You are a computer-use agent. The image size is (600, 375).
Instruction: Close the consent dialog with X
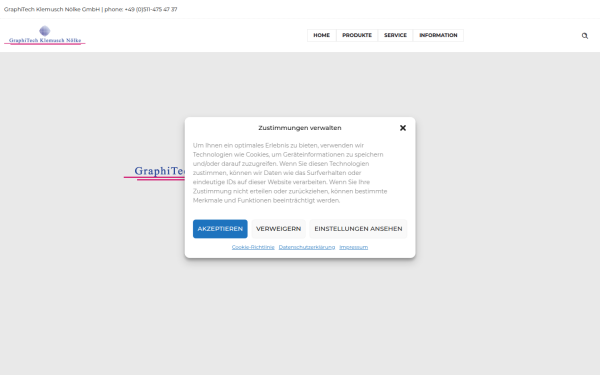(403, 128)
